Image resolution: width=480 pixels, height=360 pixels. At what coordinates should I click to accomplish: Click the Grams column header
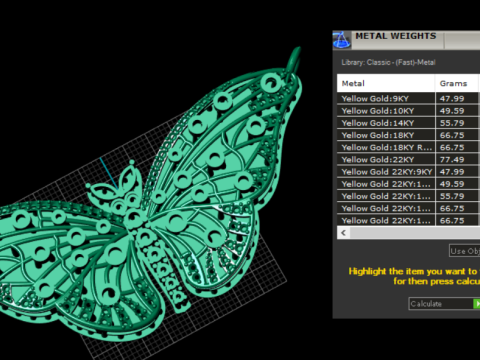coord(456,83)
